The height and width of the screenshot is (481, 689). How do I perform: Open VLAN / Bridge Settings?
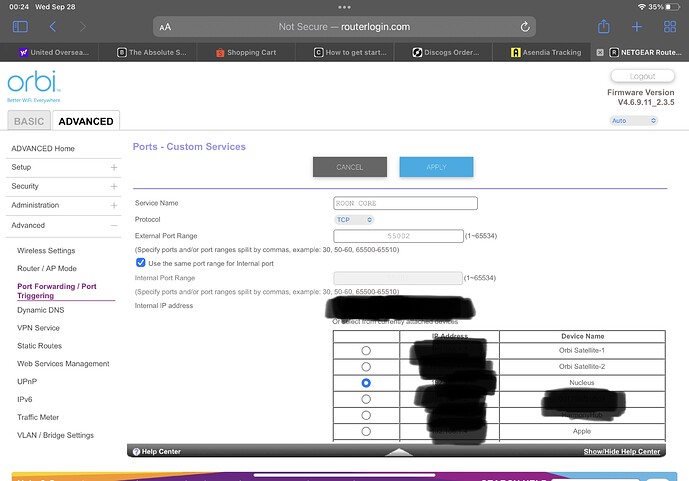pyautogui.click(x=55, y=435)
